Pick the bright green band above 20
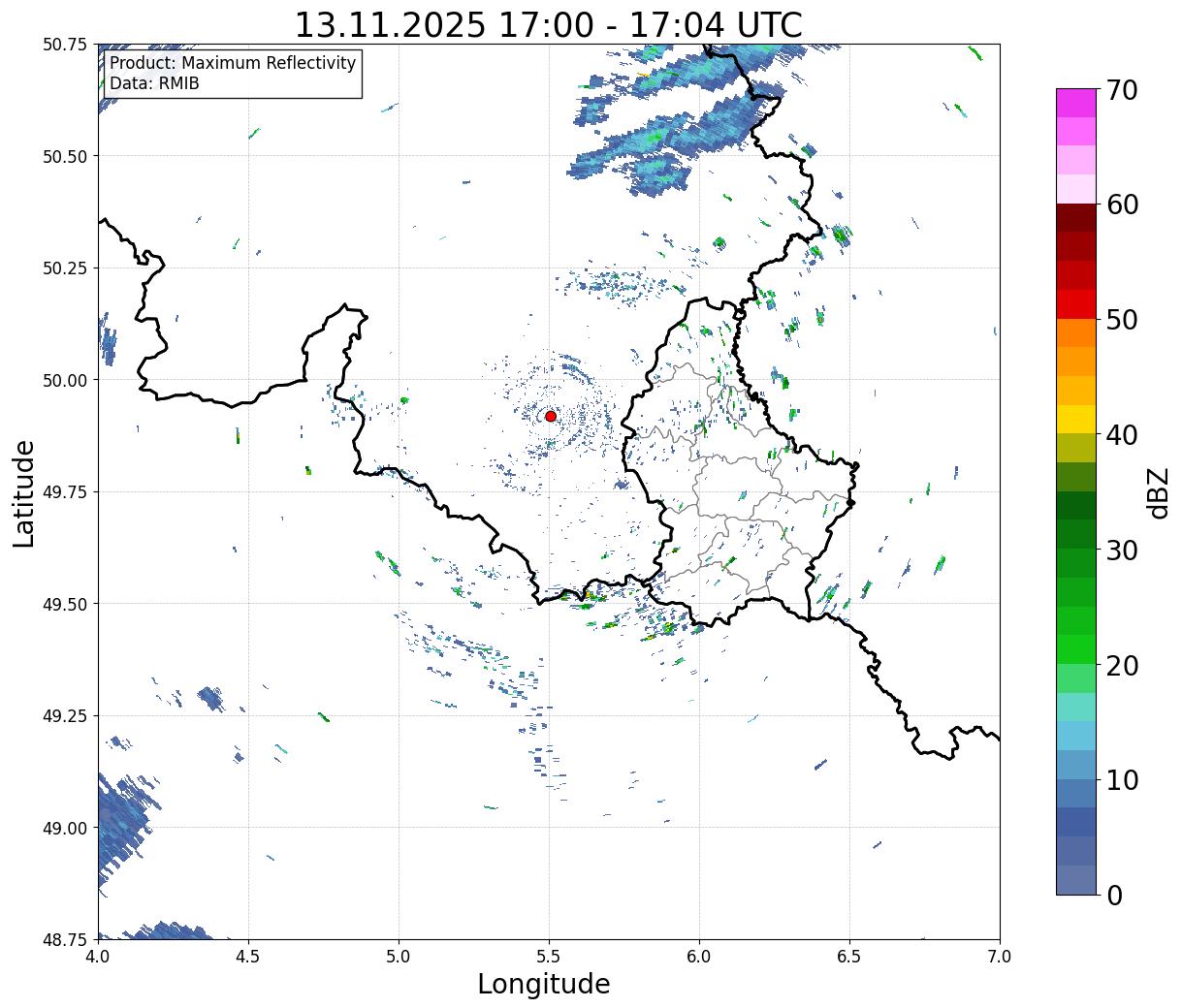The height and width of the screenshot is (1008, 1182). coord(1075,648)
